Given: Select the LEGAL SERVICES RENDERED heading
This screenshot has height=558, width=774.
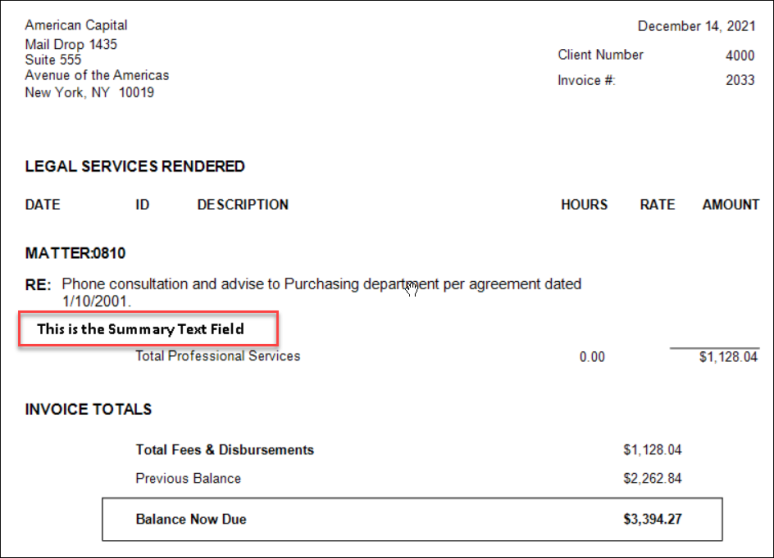Looking at the screenshot, I should pyautogui.click(x=135, y=166).
